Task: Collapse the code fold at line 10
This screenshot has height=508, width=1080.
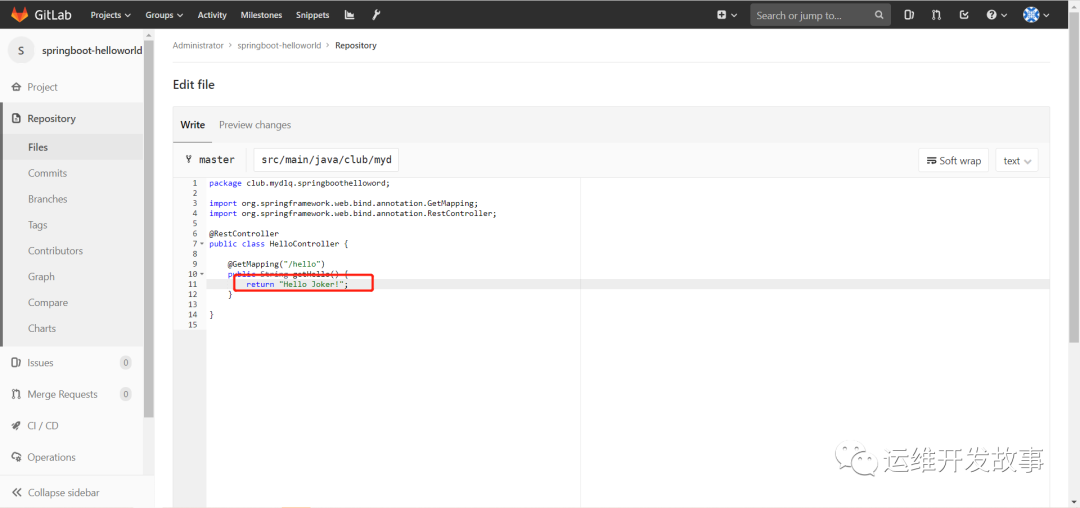Action: (x=202, y=274)
